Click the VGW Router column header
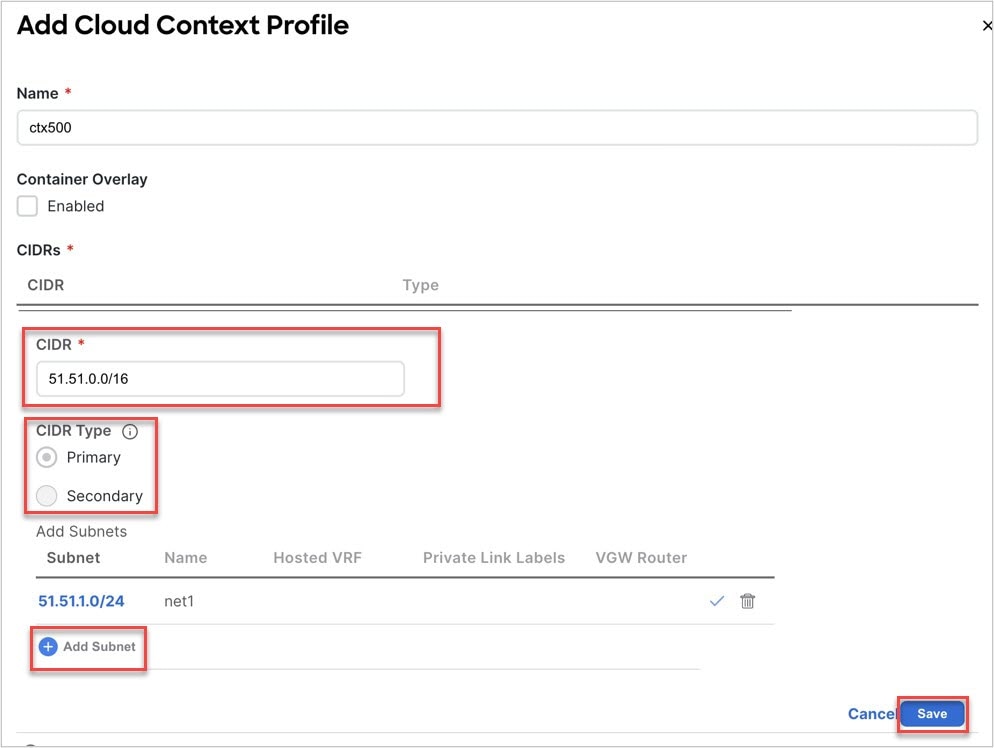The image size is (994, 748). click(x=641, y=558)
